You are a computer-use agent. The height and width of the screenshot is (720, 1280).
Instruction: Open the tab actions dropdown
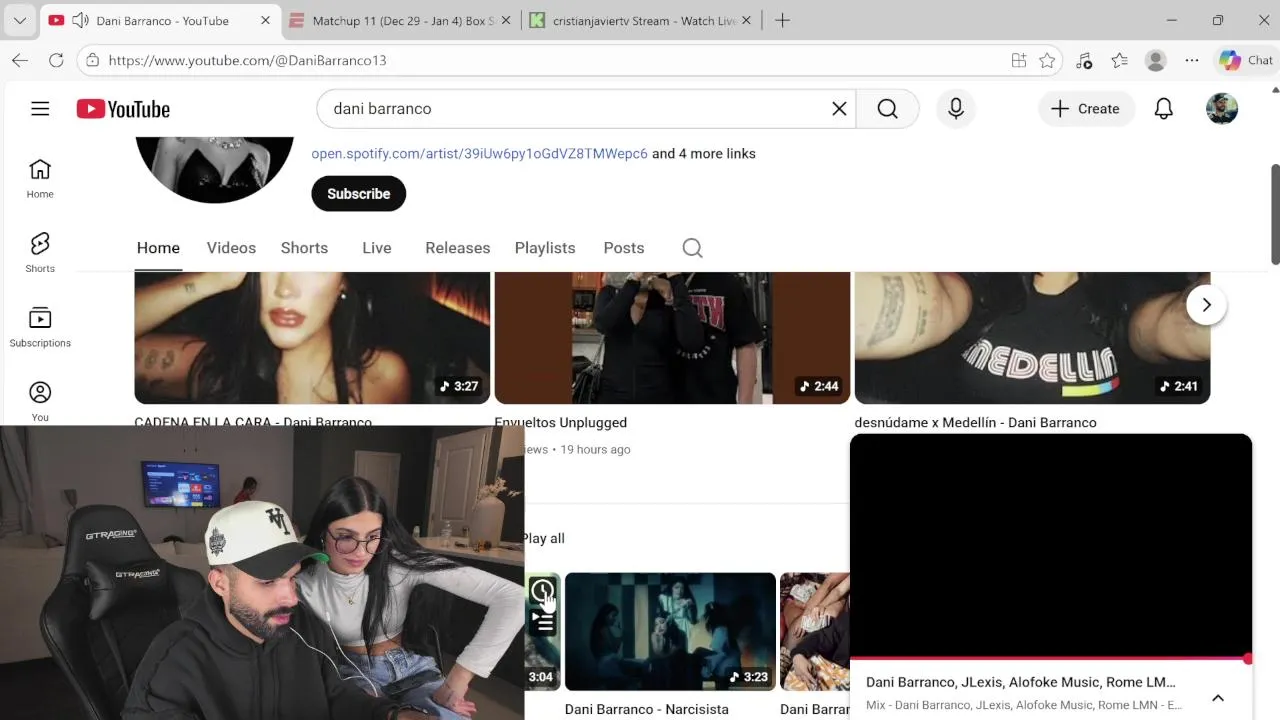point(19,20)
